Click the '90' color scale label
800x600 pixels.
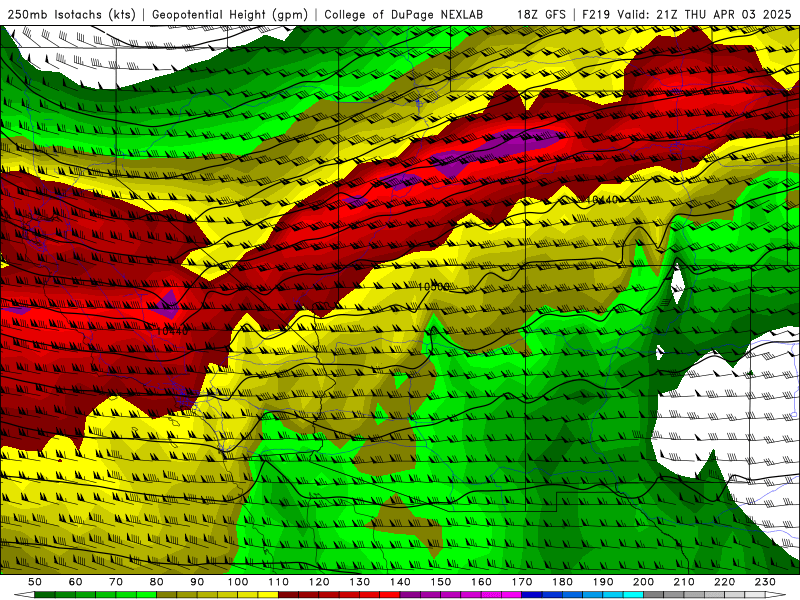coord(197,582)
